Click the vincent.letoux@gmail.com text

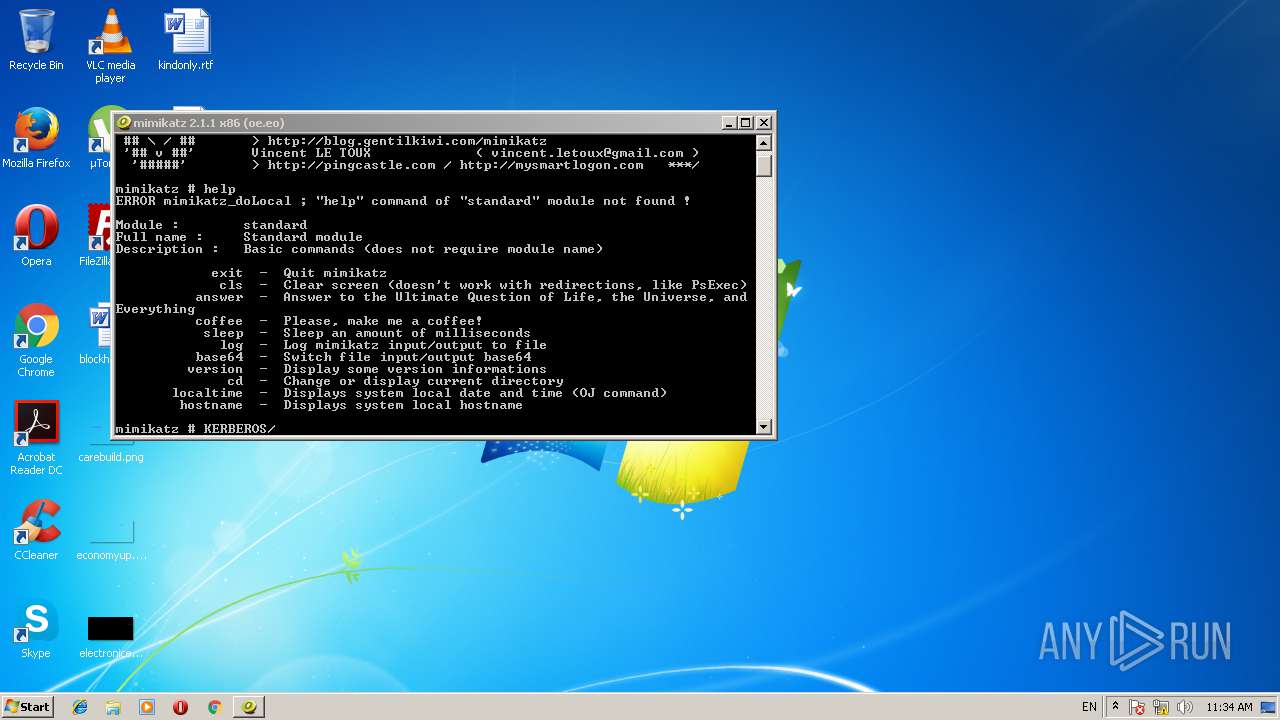tap(587, 153)
